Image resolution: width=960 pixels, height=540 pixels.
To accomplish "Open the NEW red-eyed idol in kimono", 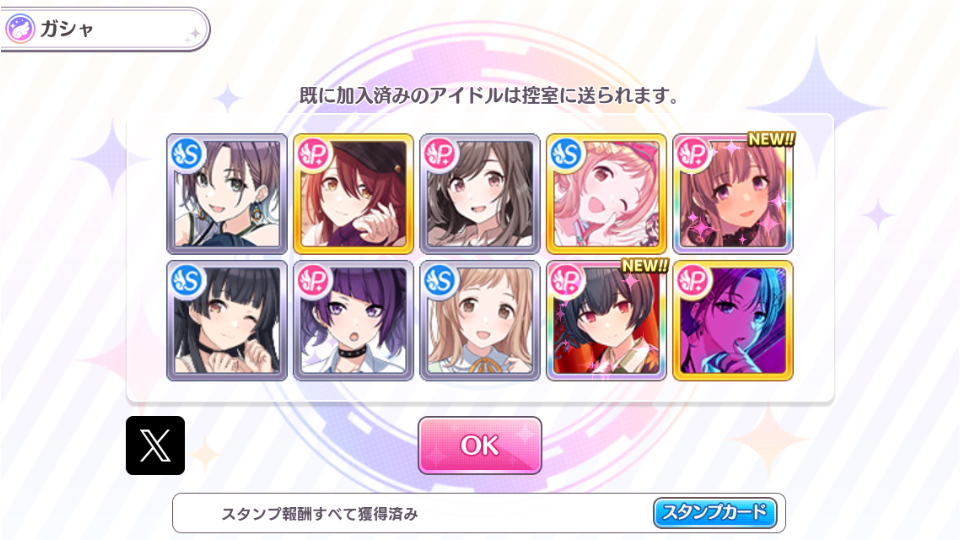I will point(606,320).
